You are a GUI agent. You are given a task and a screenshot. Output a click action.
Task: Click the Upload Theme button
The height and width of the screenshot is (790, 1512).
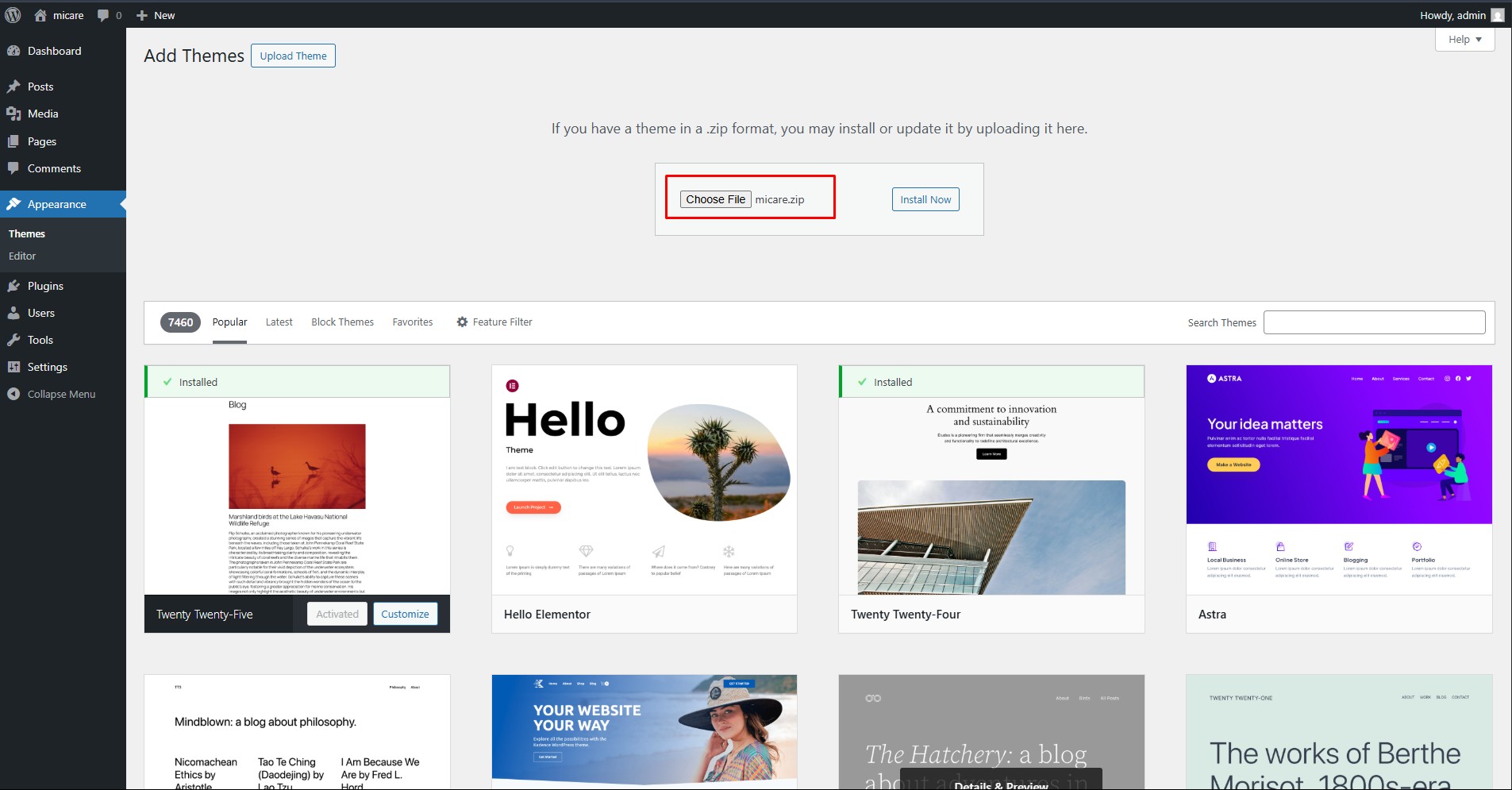click(293, 56)
